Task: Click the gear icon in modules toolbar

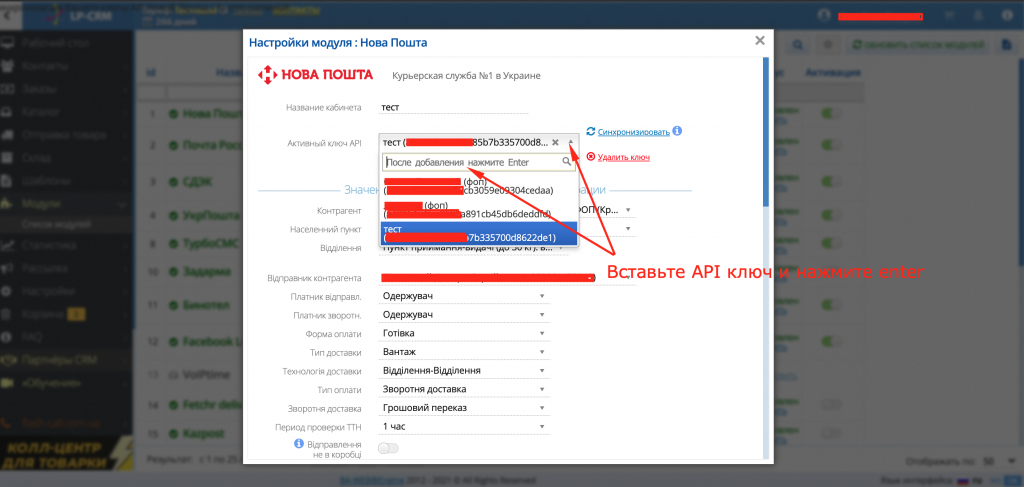Action: pyautogui.click(x=827, y=45)
